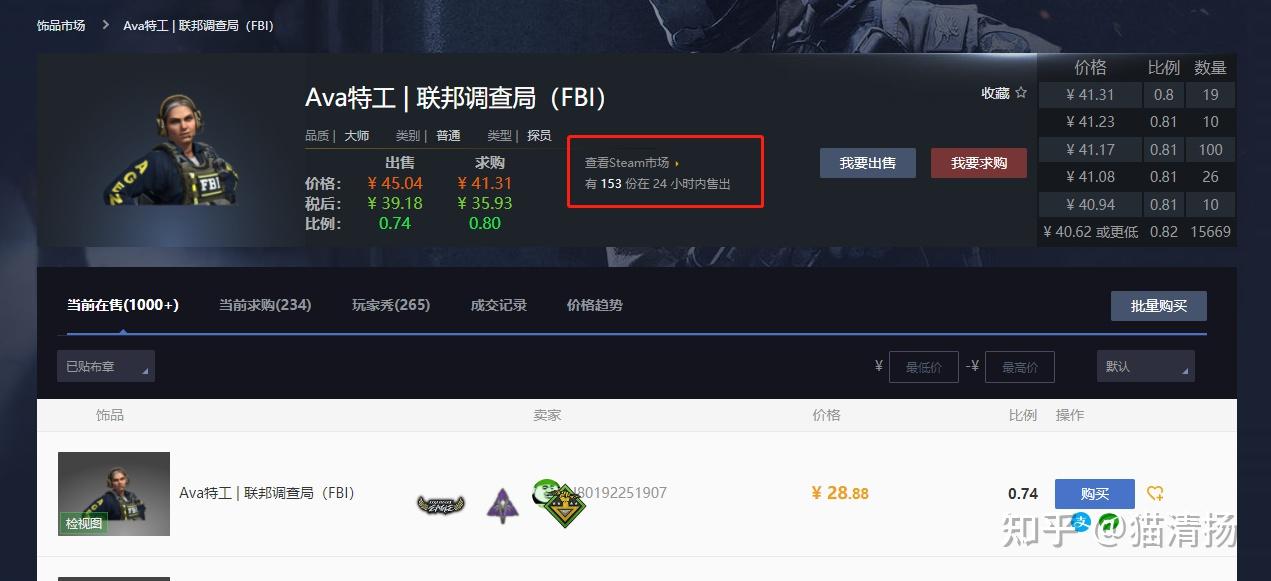Click the 最低价 price input field
1271x581 pixels.
point(924,367)
